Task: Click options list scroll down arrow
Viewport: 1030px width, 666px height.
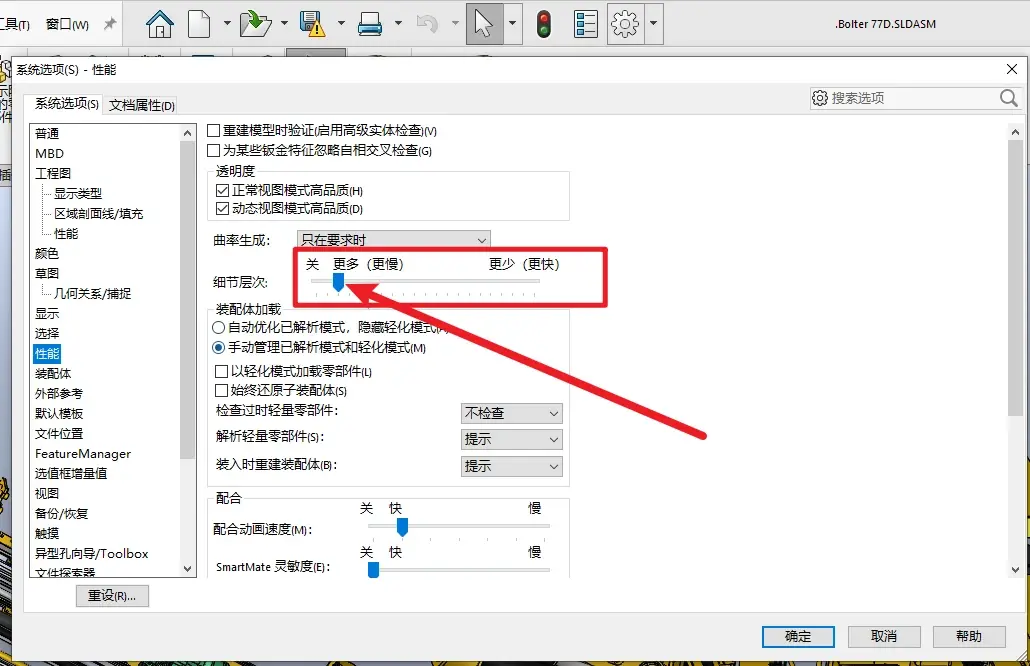Action: click(x=187, y=569)
